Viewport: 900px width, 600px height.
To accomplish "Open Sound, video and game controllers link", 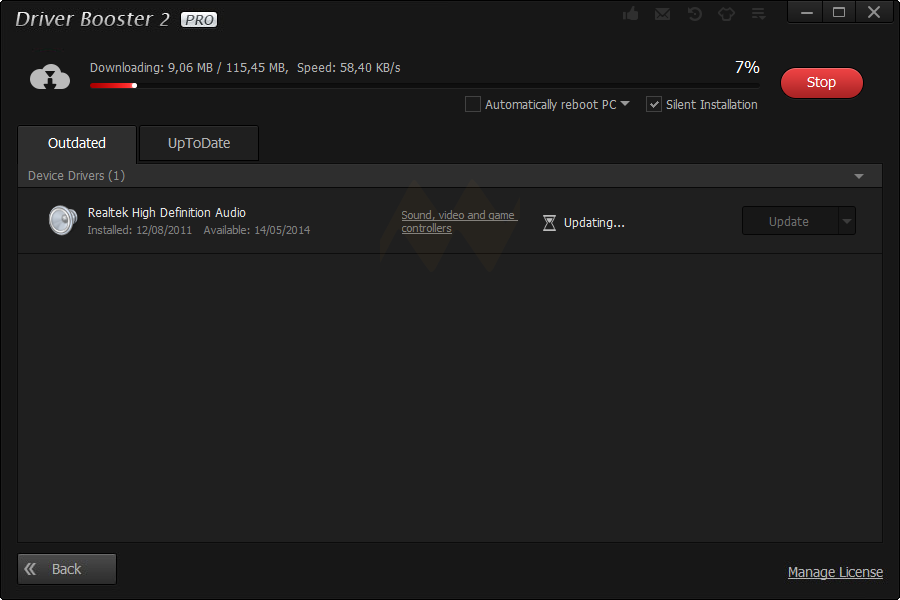I will (459, 222).
